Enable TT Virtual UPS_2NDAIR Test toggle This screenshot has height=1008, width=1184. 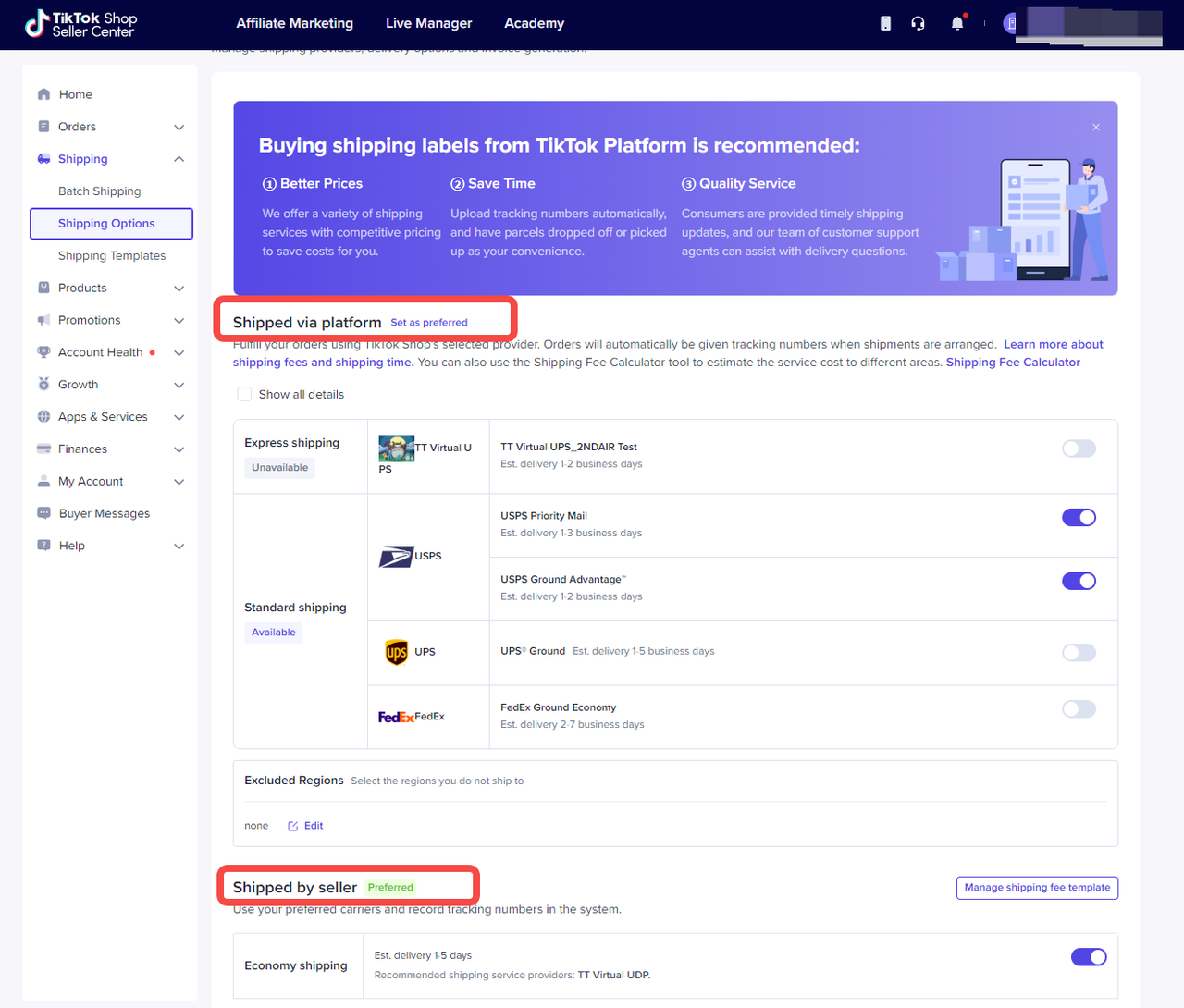[x=1079, y=449]
